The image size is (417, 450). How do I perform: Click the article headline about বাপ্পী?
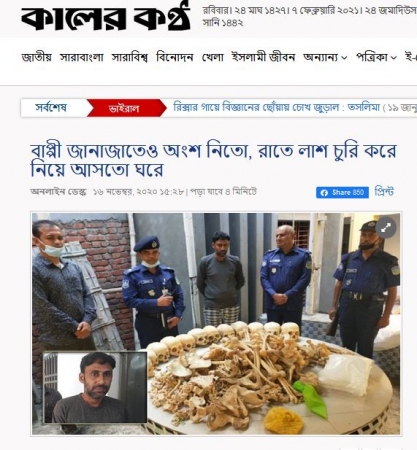pyautogui.click(x=213, y=160)
